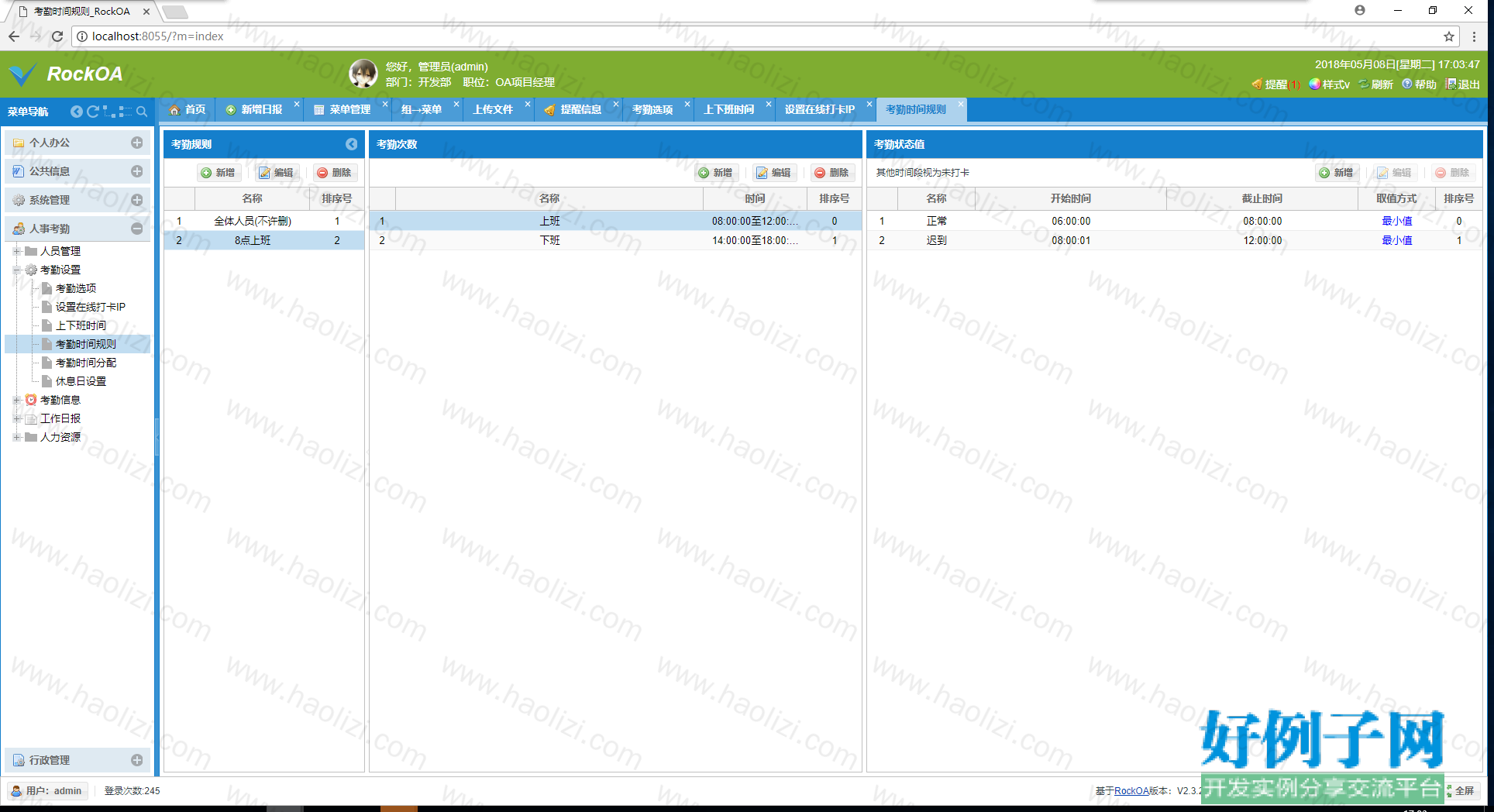Click 删除 in the 考勤次数 panel
Screen dimensions: 1494x812
(832, 173)
